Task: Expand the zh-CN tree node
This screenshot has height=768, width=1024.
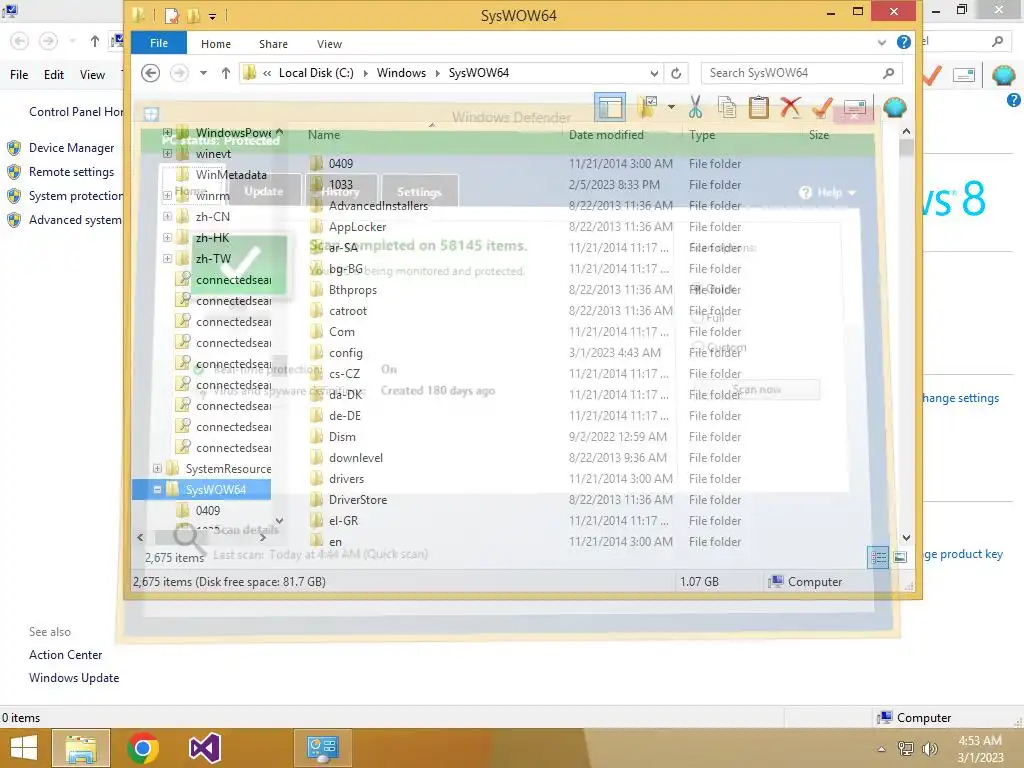Action: tap(167, 216)
